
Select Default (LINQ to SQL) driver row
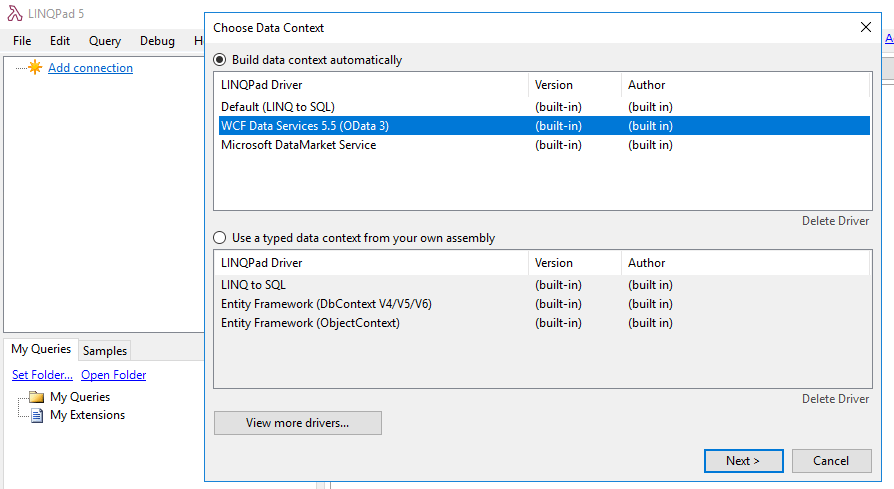pyautogui.click(x=544, y=107)
